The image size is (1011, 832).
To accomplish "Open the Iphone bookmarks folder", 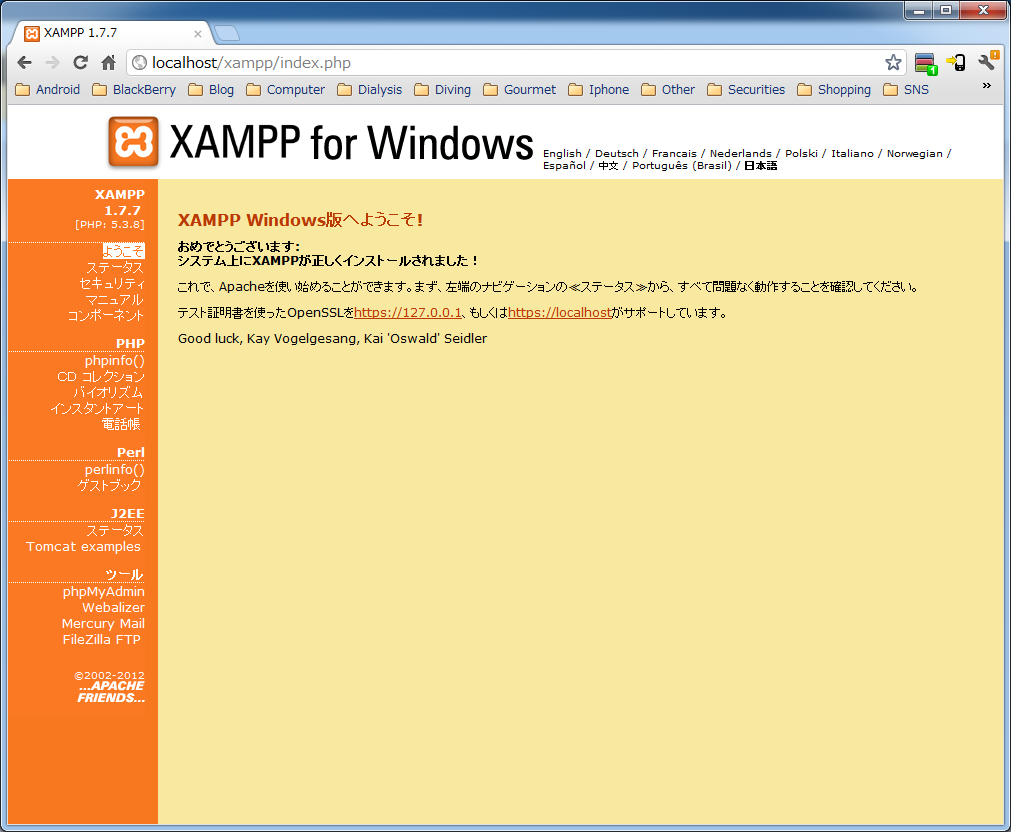I will pyautogui.click(x=599, y=90).
